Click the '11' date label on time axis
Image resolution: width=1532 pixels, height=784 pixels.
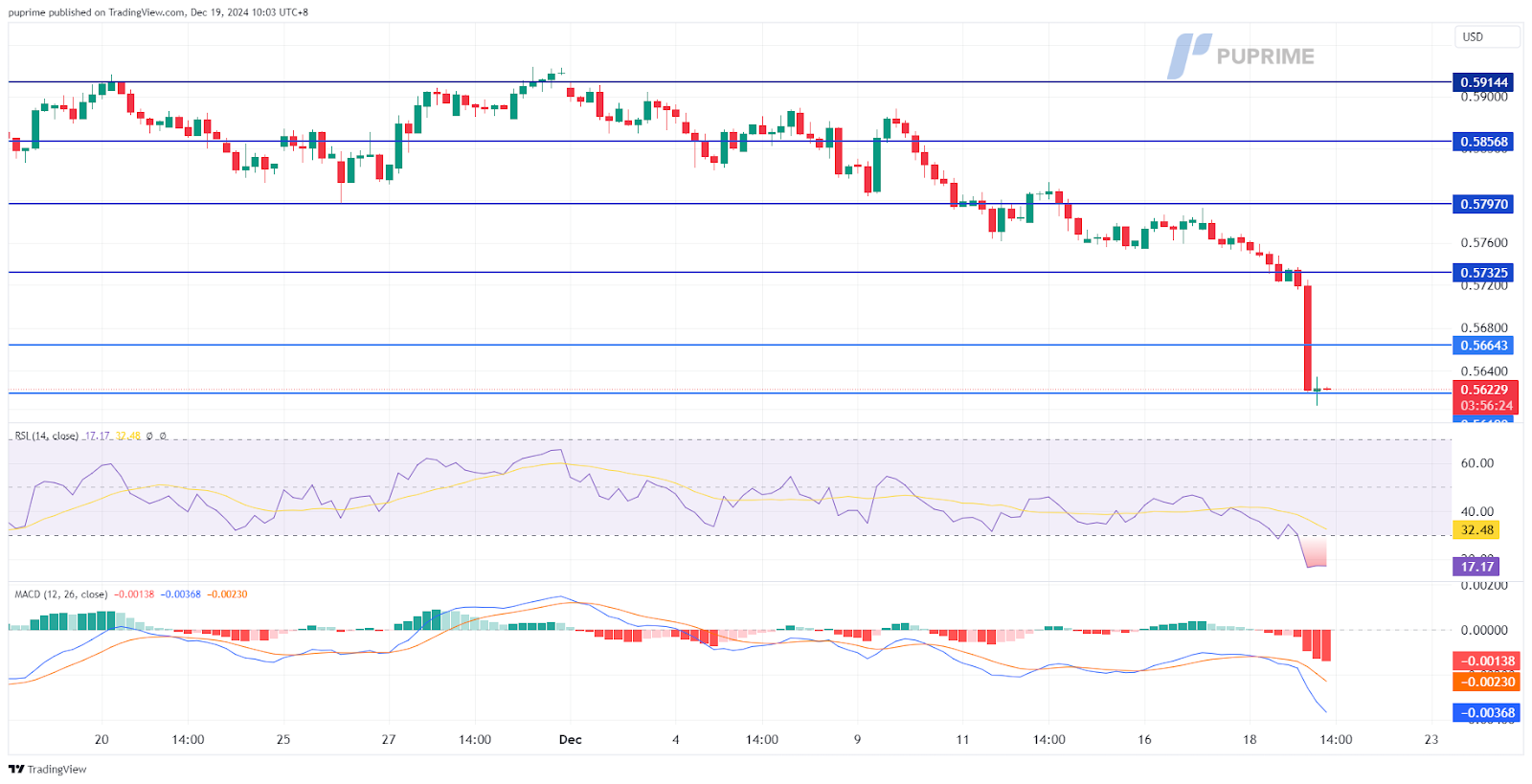coord(962,739)
